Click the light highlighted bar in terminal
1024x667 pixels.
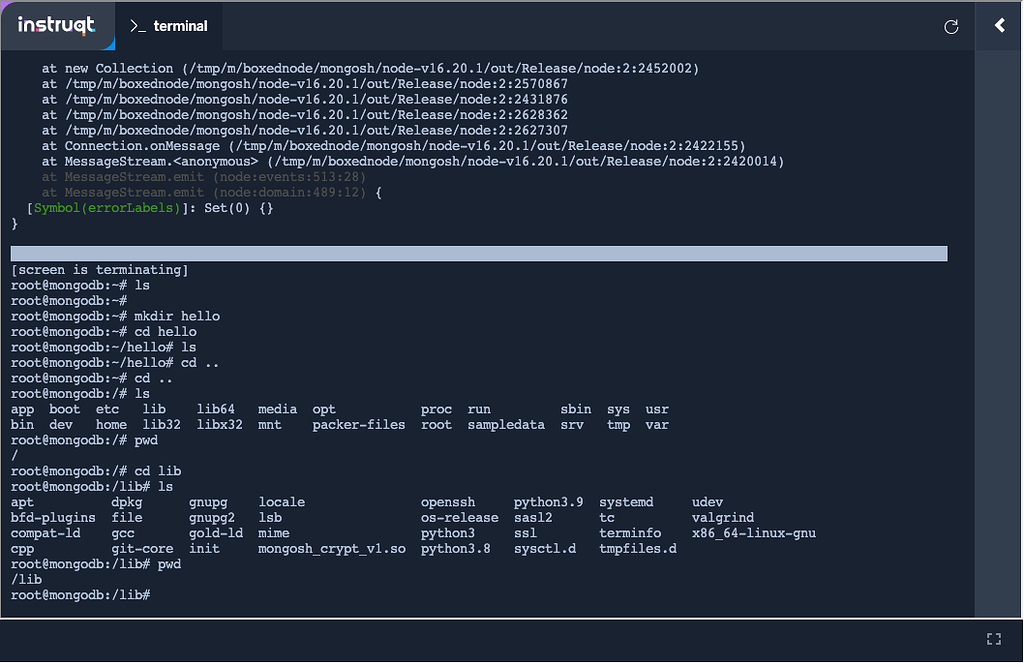coord(478,254)
